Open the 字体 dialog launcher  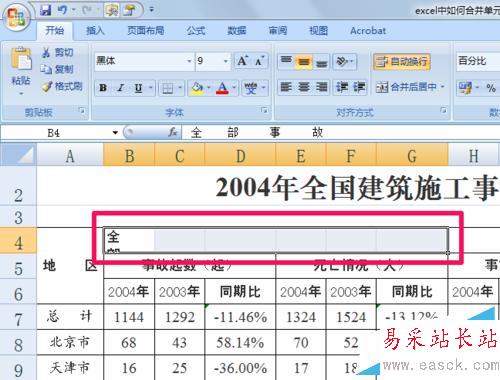tap(264, 110)
